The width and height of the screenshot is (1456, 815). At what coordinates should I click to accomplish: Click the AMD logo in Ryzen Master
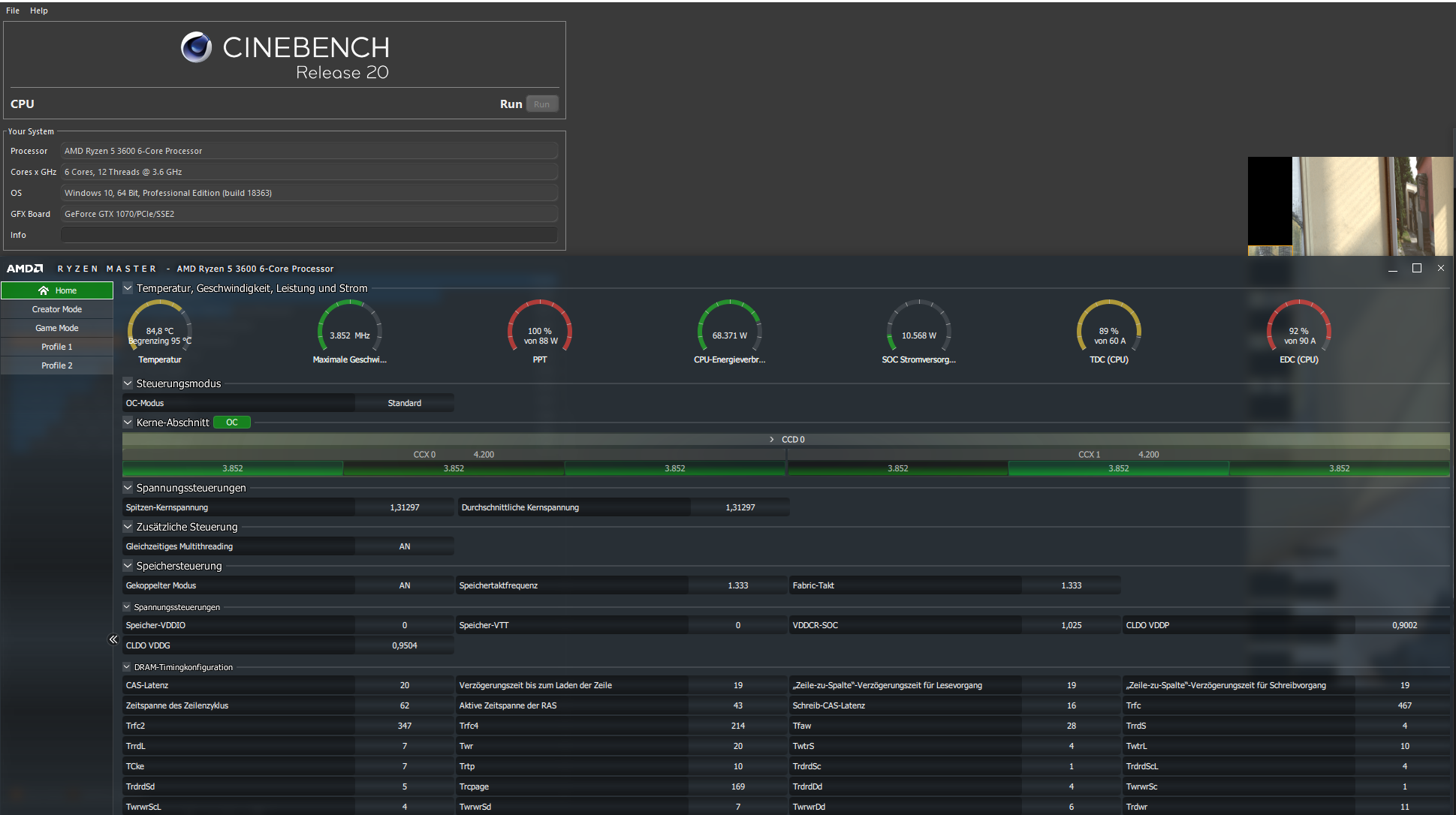point(25,269)
